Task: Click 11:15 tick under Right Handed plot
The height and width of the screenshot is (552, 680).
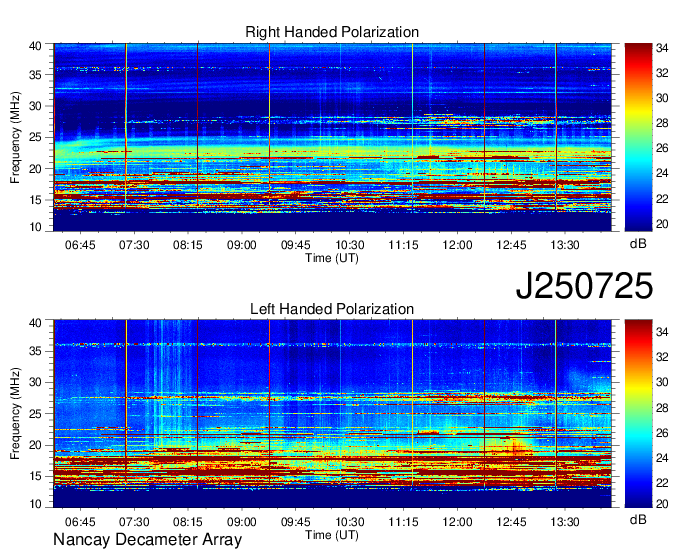Action: (x=403, y=245)
